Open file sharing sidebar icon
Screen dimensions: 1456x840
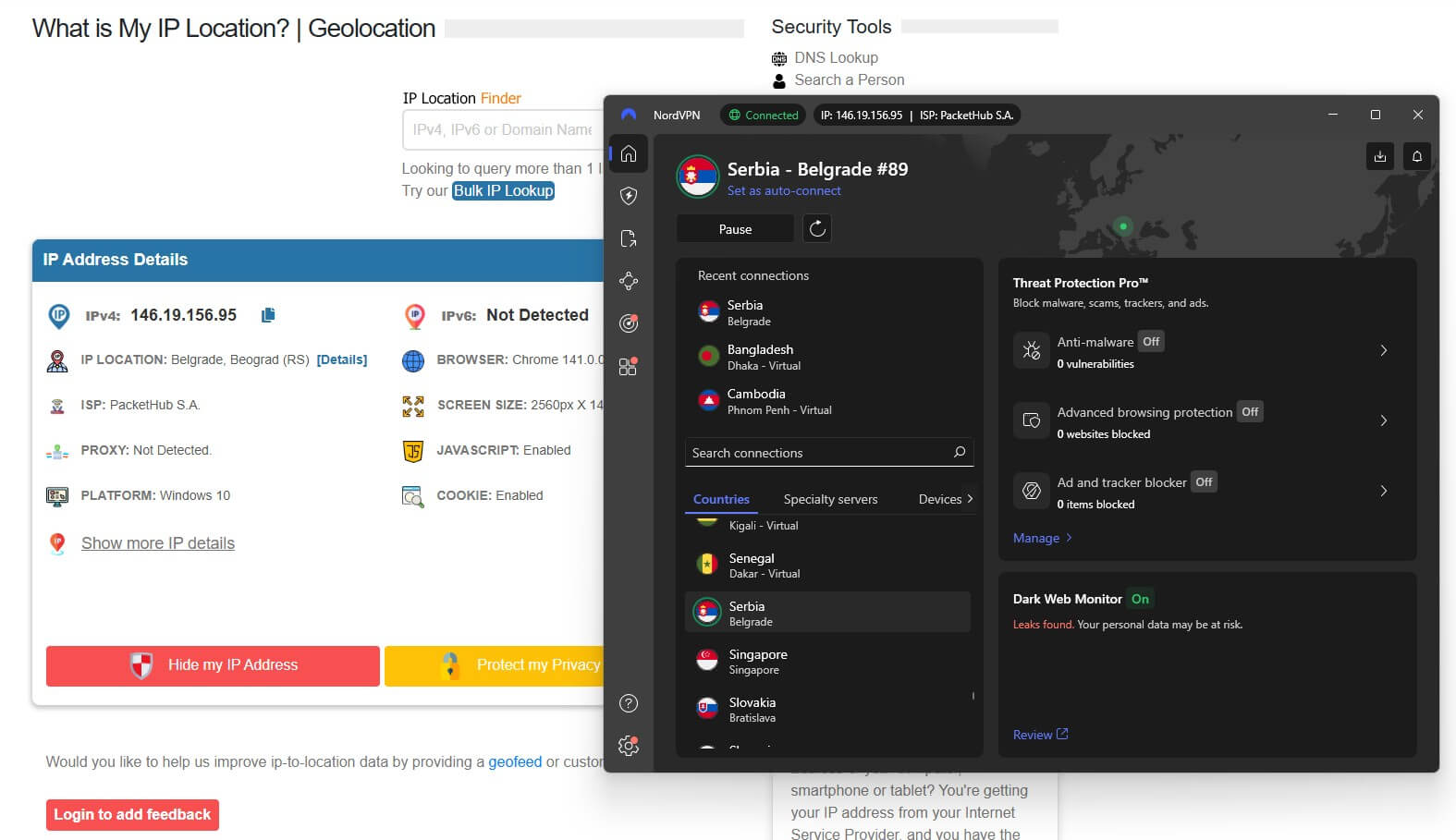coord(629,238)
